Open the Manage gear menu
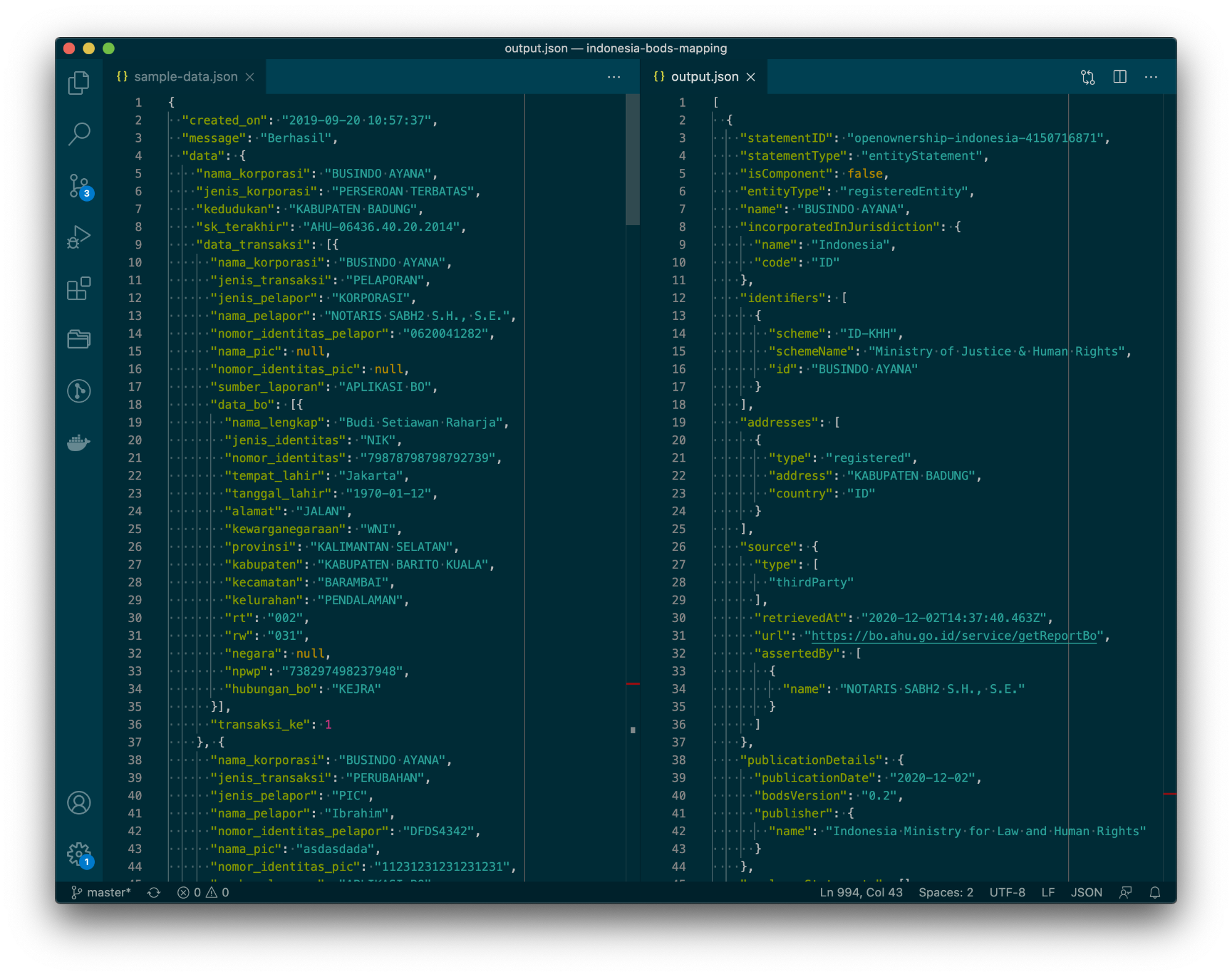This screenshot has width=1232, height=977. (80, 854)
